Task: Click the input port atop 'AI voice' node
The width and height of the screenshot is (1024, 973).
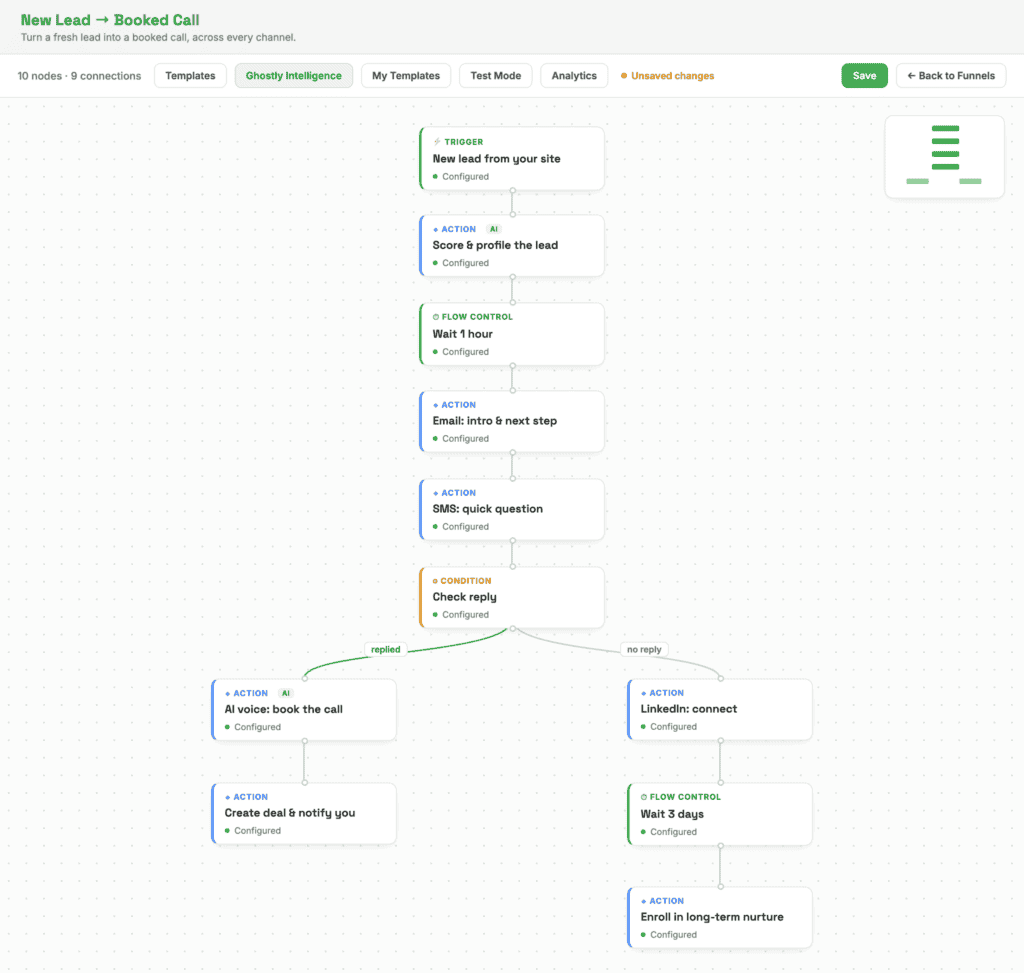Action: click(x=305, y=678)
